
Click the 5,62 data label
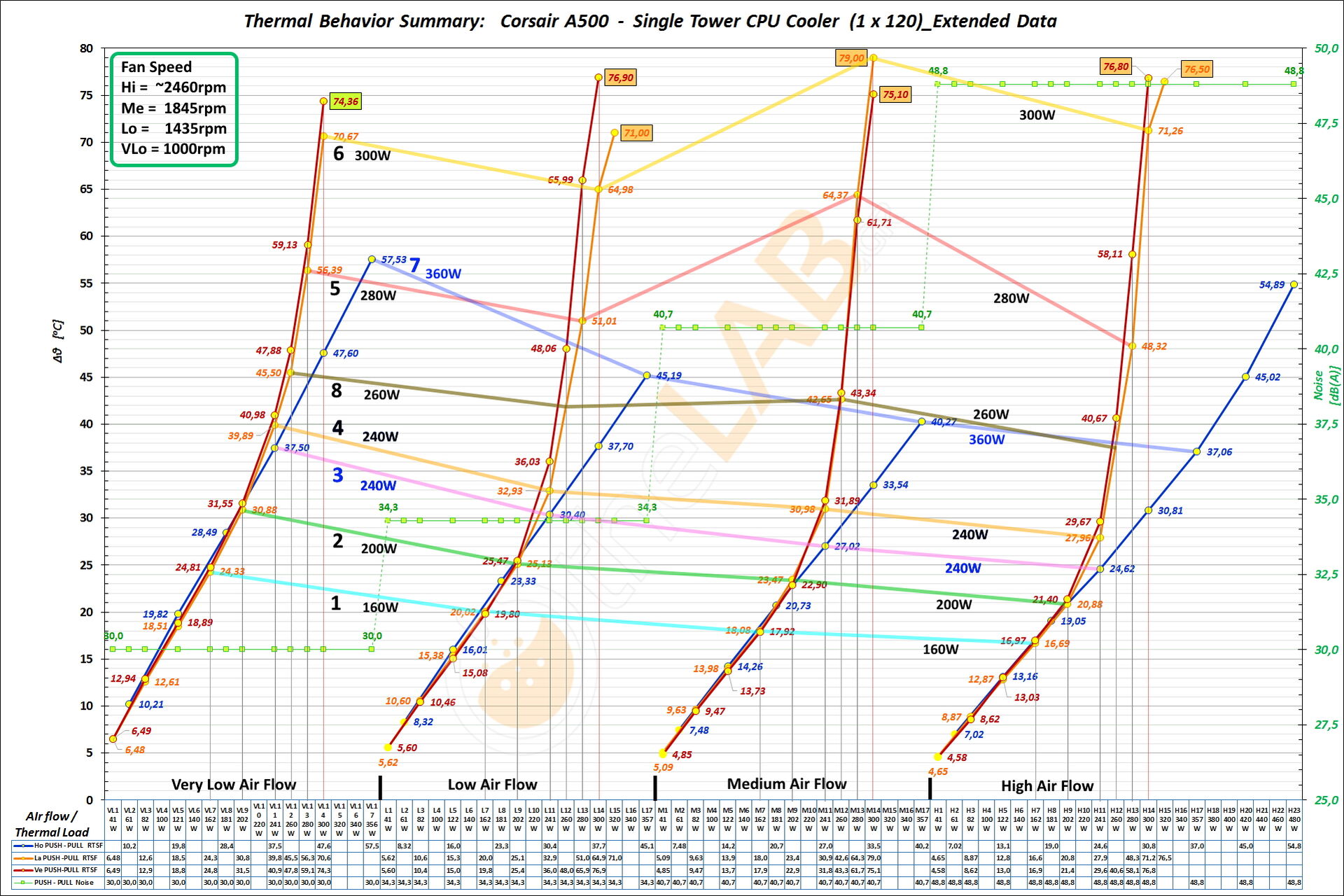coord(388,762)
